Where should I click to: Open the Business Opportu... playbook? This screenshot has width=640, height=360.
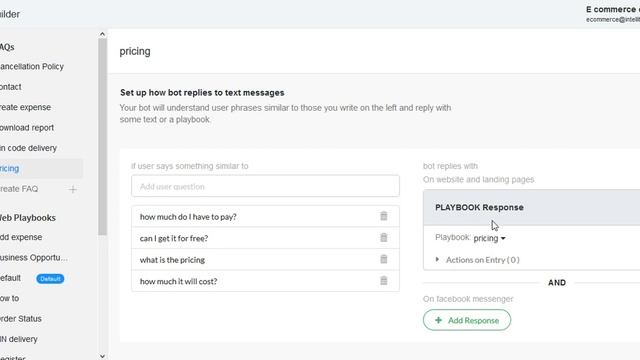[34, 258]
